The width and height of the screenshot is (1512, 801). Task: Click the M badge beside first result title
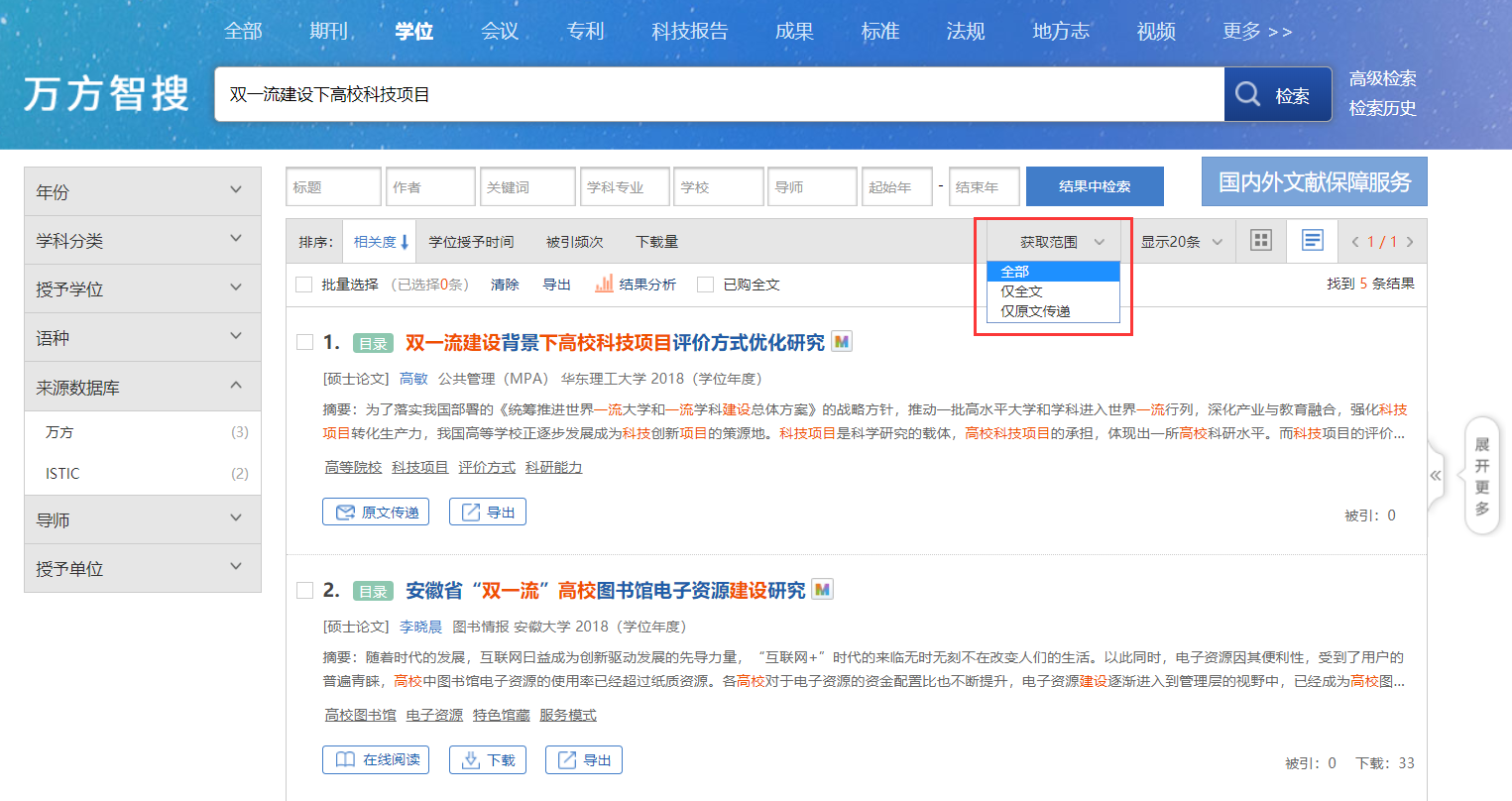click(x=842, y=342)
